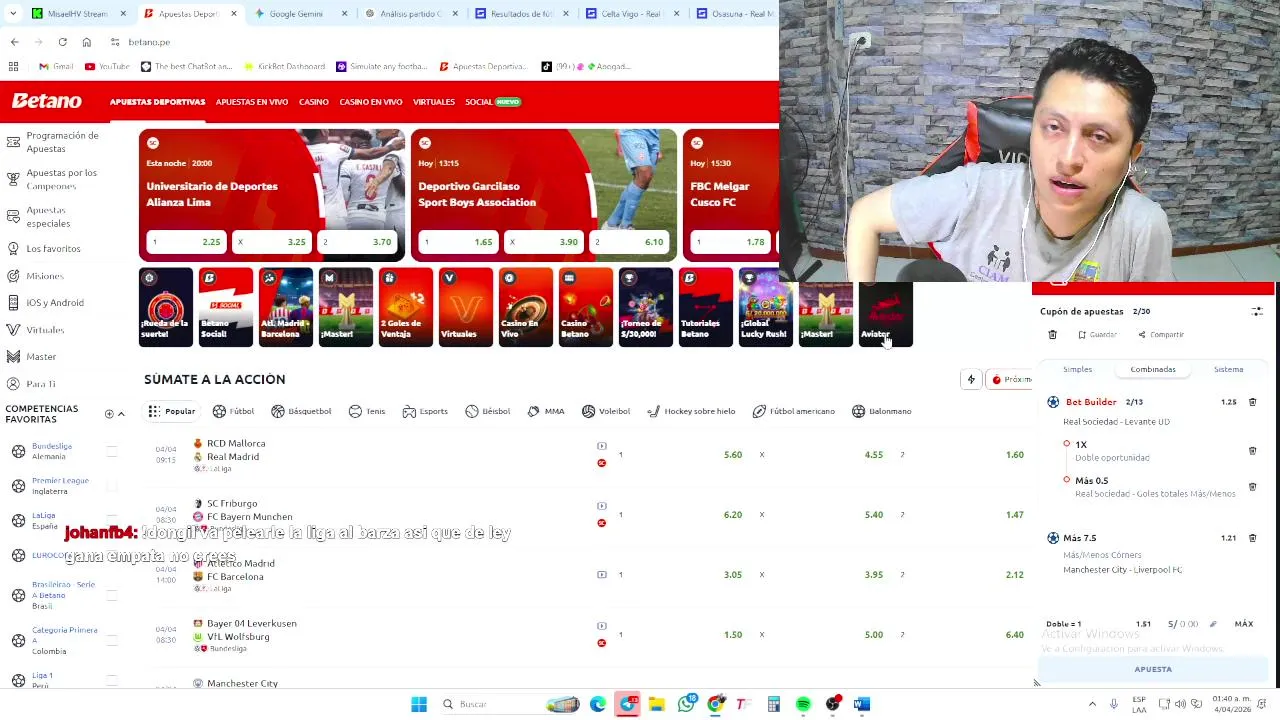Collapse the Competencias Favoritas section
Image resolution: width=1280 pixels, height=720 pixels.
[121, 414]
